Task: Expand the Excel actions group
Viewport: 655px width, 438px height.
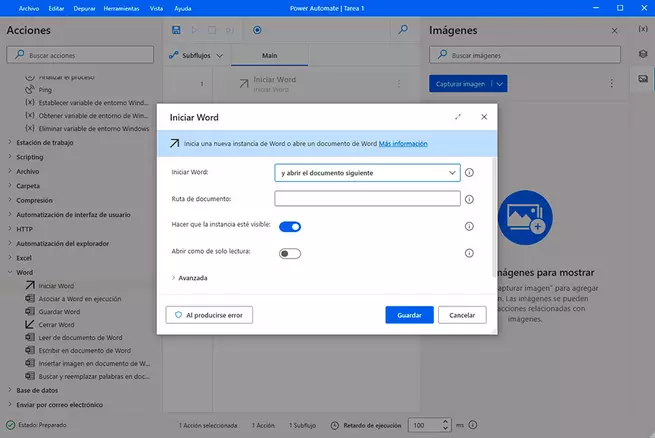Action: point(10,258)
